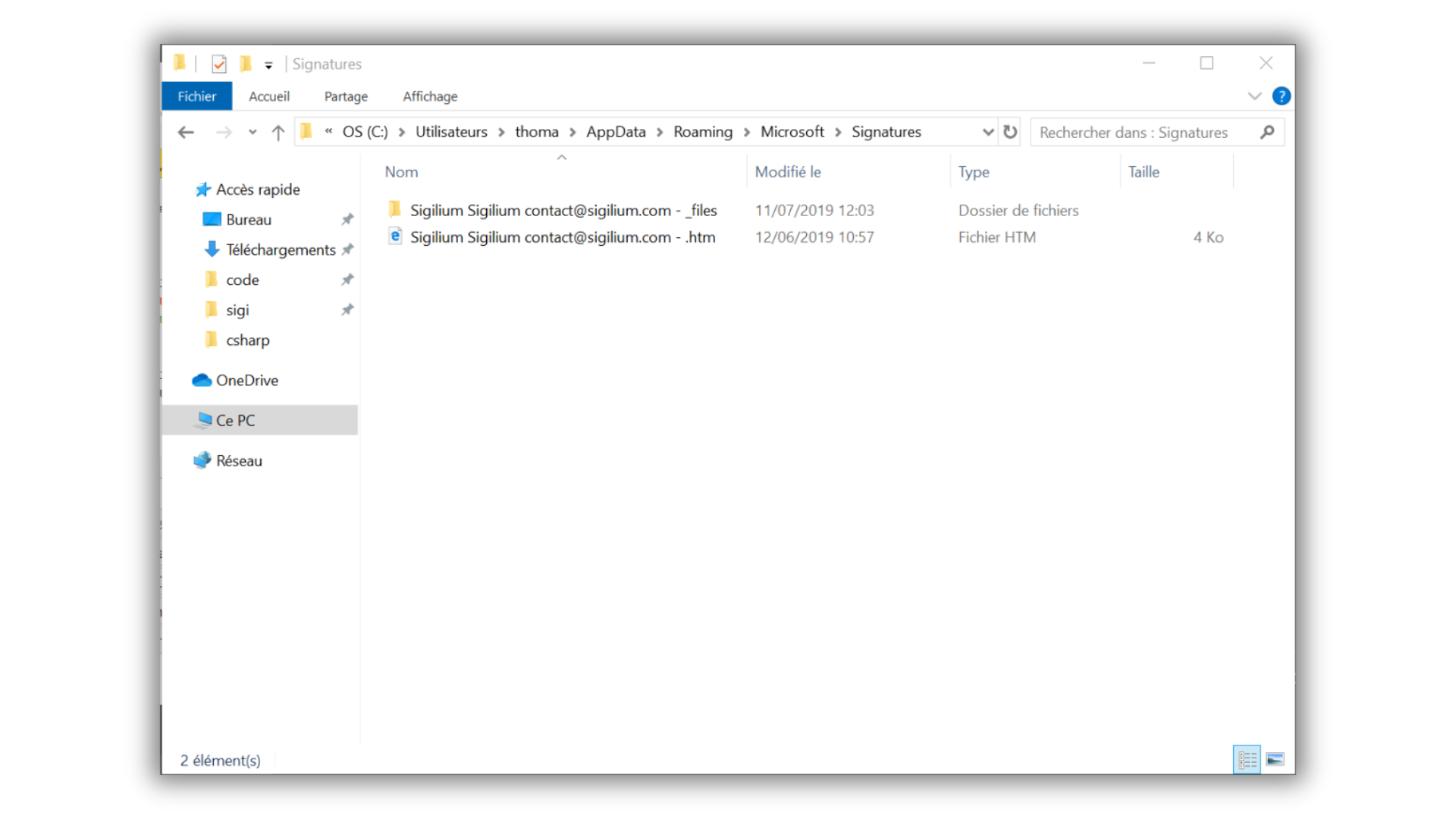Switch to large thumbnails view
This screenshot has width=1456, height=819.
tap(1275, 759)
